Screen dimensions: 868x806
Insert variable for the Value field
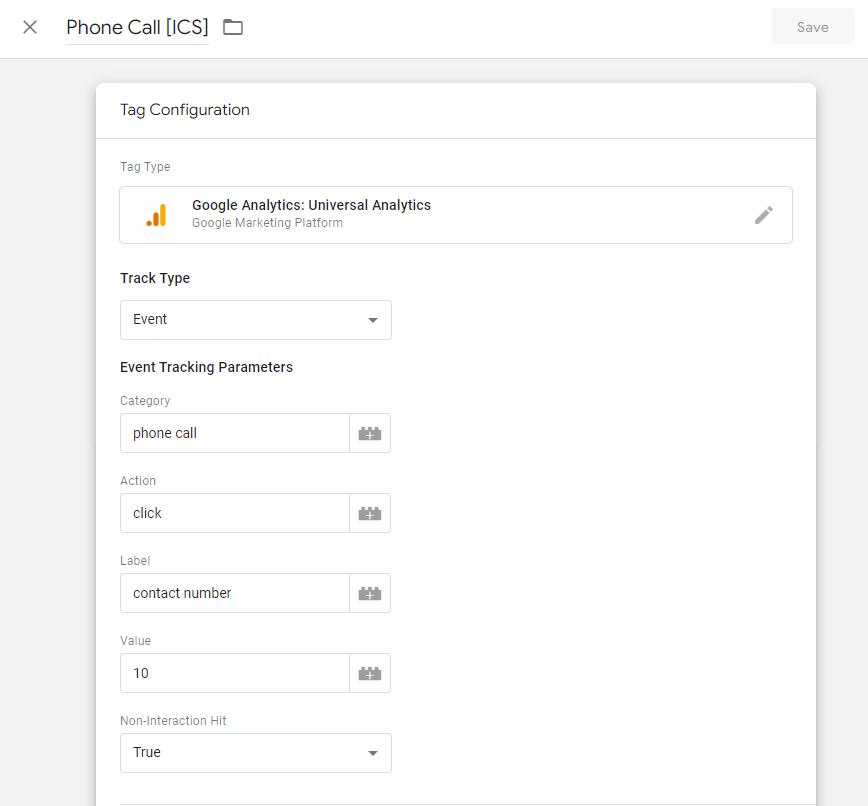tap(370, 673)
